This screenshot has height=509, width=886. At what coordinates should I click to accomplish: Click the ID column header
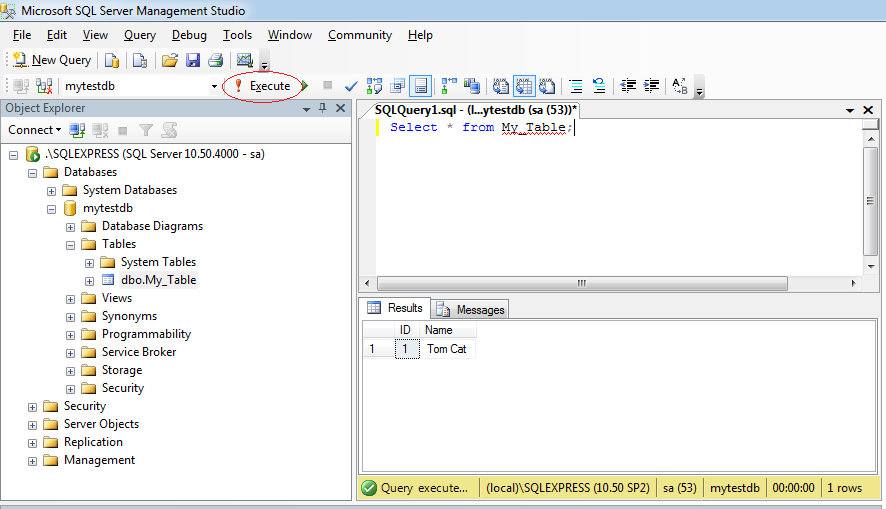tap(406, 330)
